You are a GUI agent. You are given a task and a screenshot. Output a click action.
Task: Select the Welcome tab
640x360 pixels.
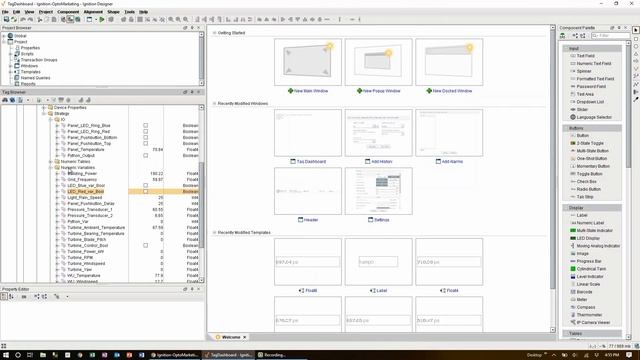[231, 337]
